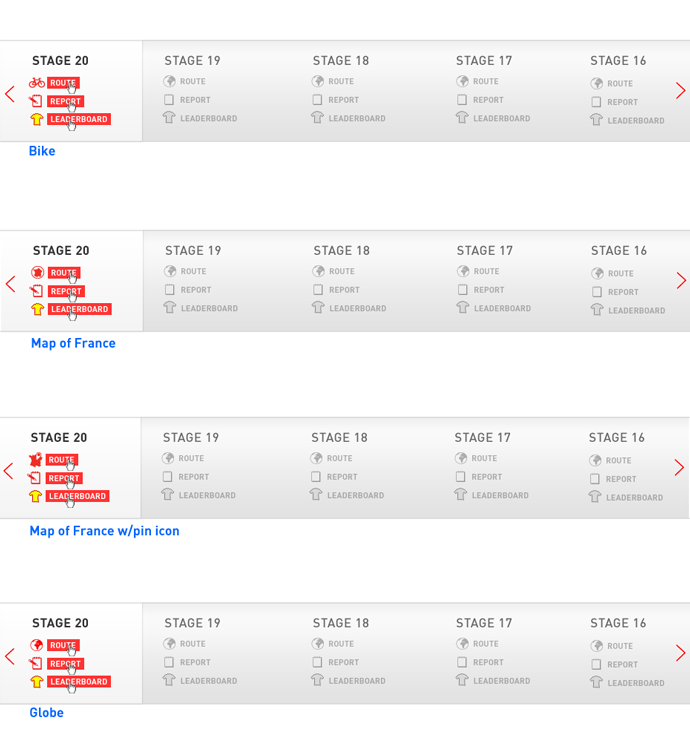The width and height of the screenshot is (690, 742).
Task: Go to previous stages with the Bike row's left arrow
Action: 10,94
